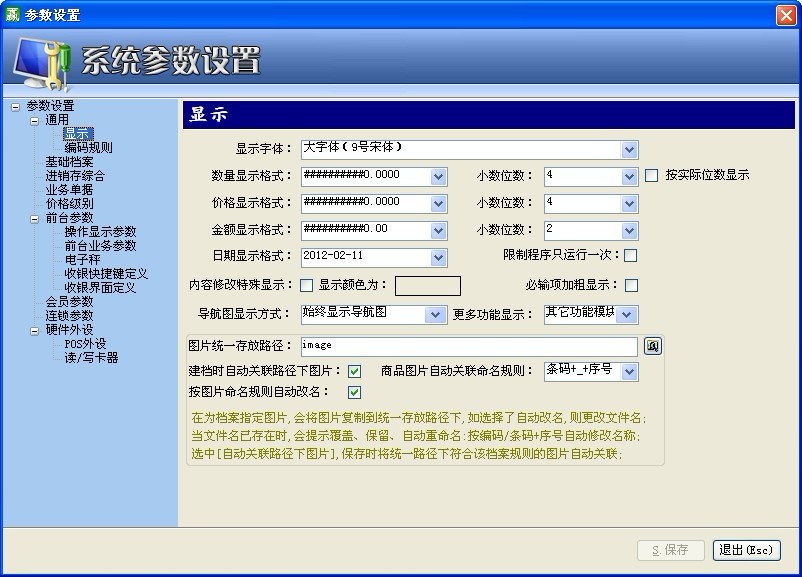Pick the 显示颜色为 color swatch
802x577 pixels.
click(x=428, y=286)
